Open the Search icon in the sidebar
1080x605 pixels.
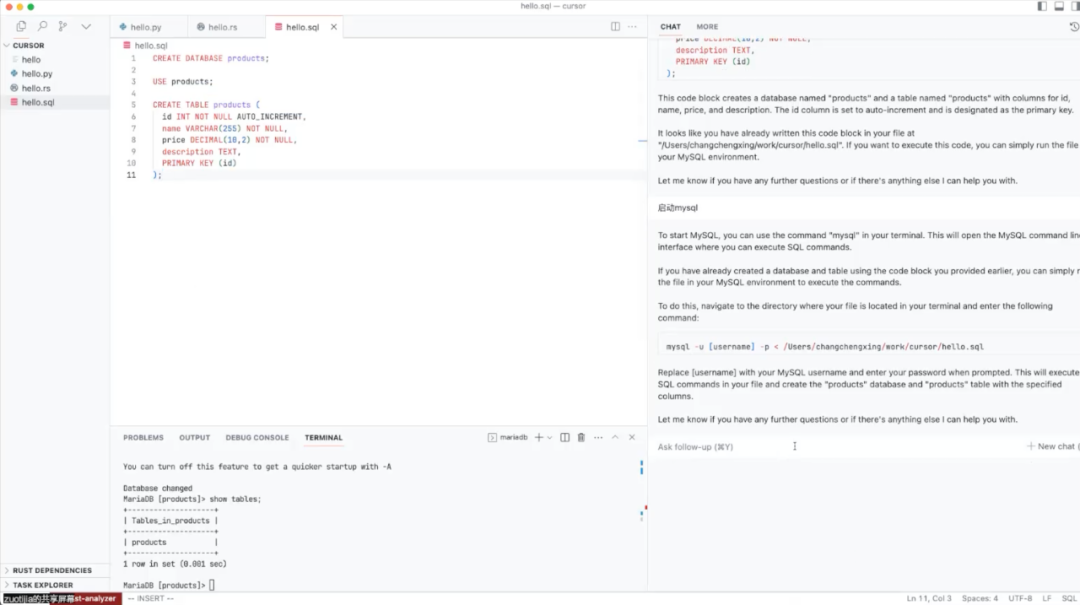pyautogui.click(x=42, y=27)
